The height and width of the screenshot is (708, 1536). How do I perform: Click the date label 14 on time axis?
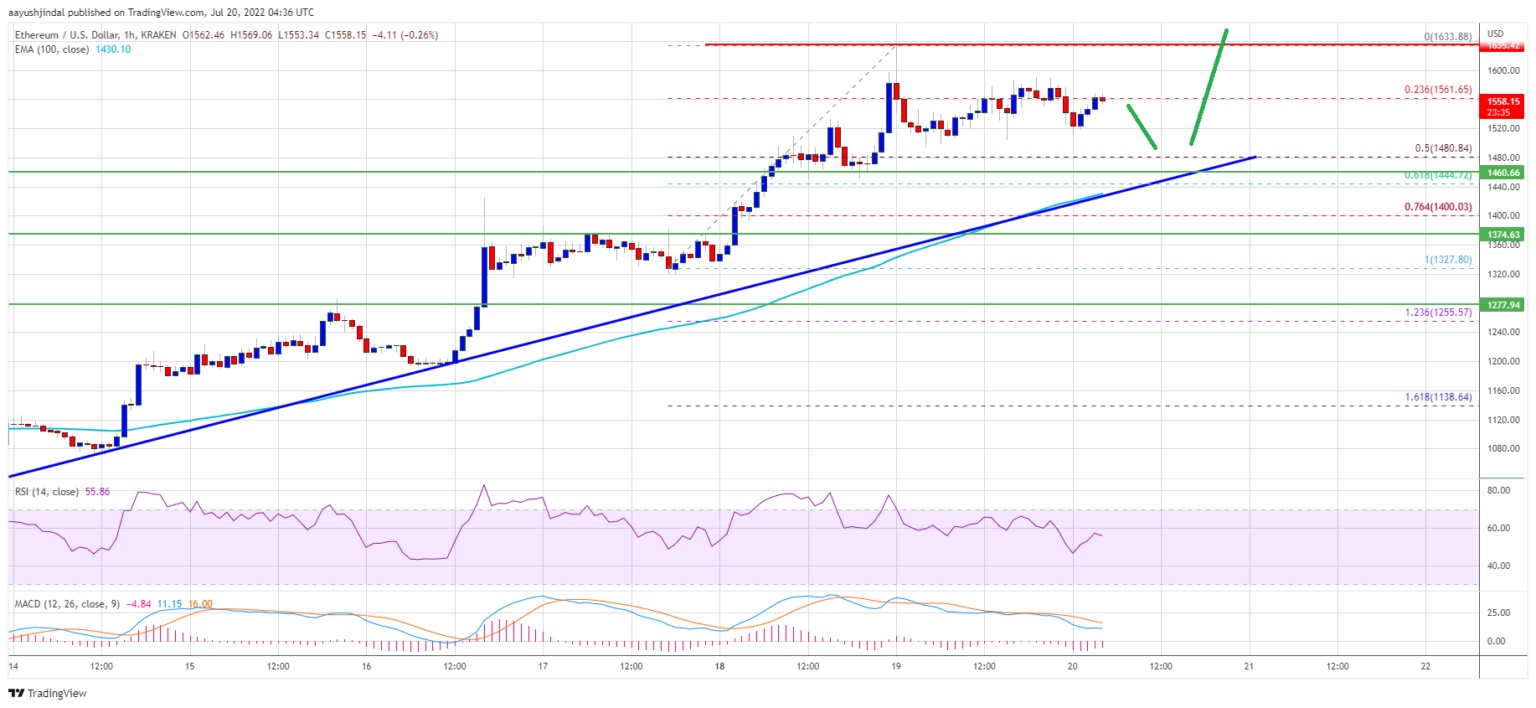[x=13, y=665]
